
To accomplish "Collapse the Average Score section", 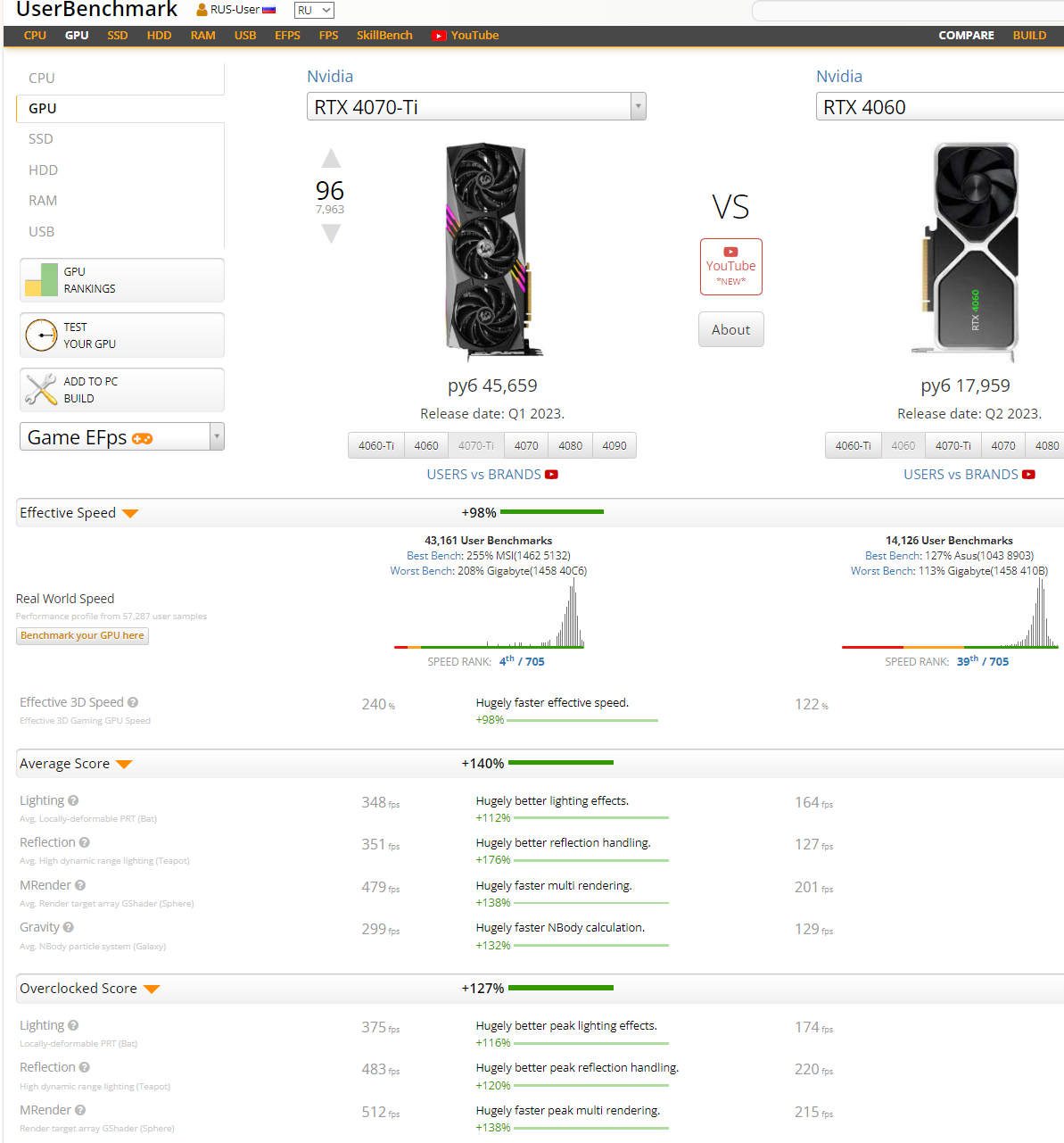I will point(124,764).
